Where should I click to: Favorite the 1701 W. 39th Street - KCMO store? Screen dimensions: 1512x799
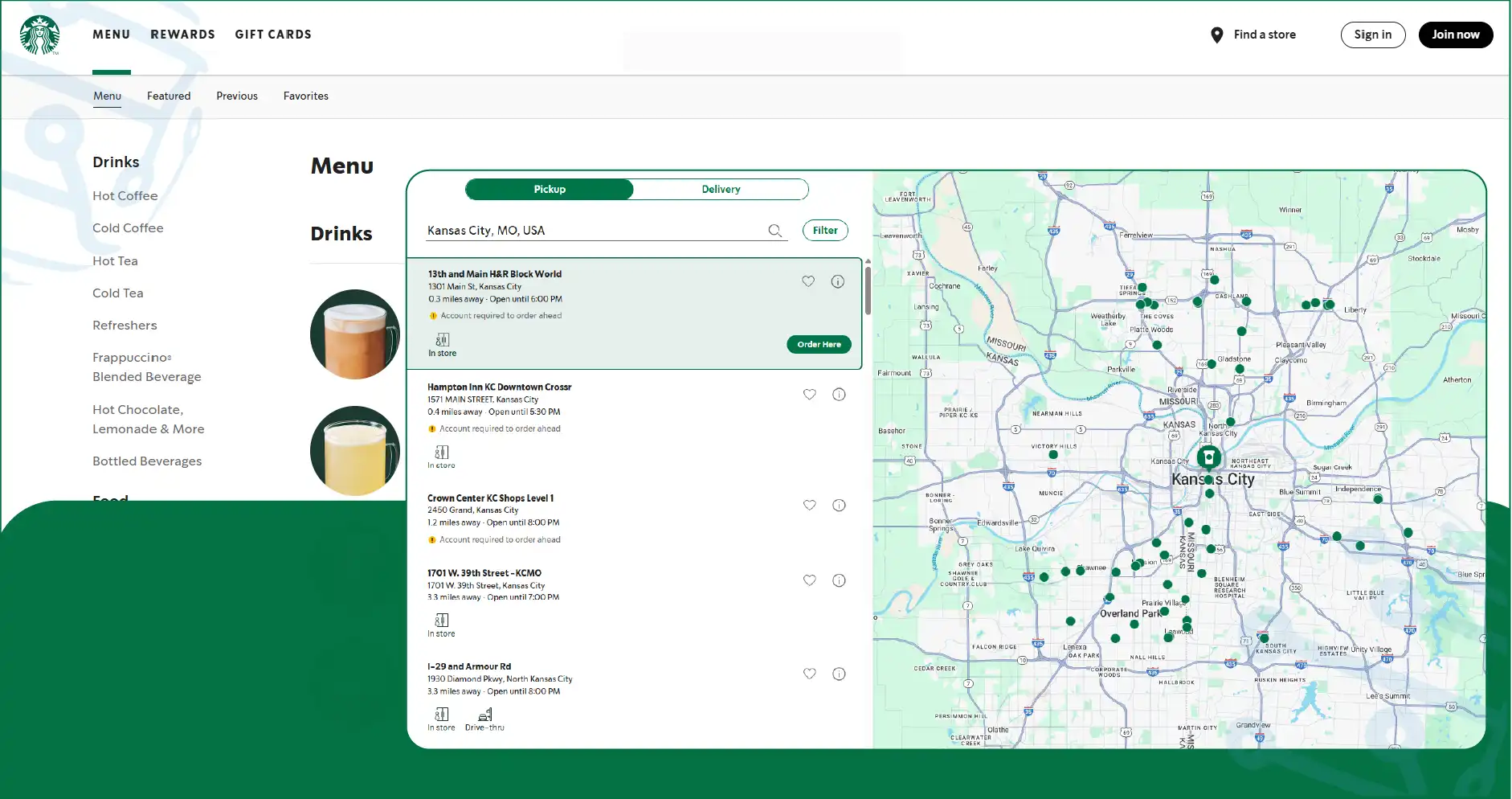coord(810,580)
